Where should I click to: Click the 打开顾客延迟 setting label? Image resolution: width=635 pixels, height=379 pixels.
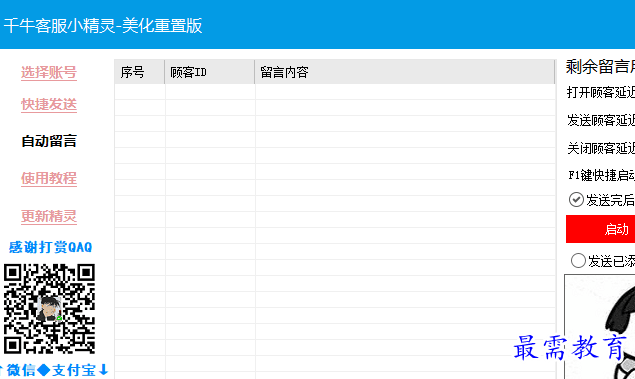click(601, 92)
